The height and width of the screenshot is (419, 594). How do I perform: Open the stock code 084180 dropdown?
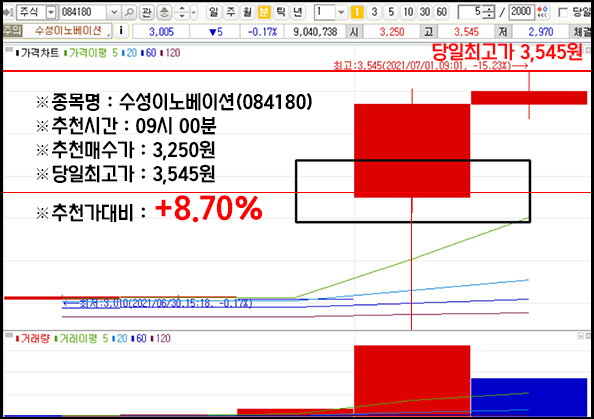[x=114, y=13]
